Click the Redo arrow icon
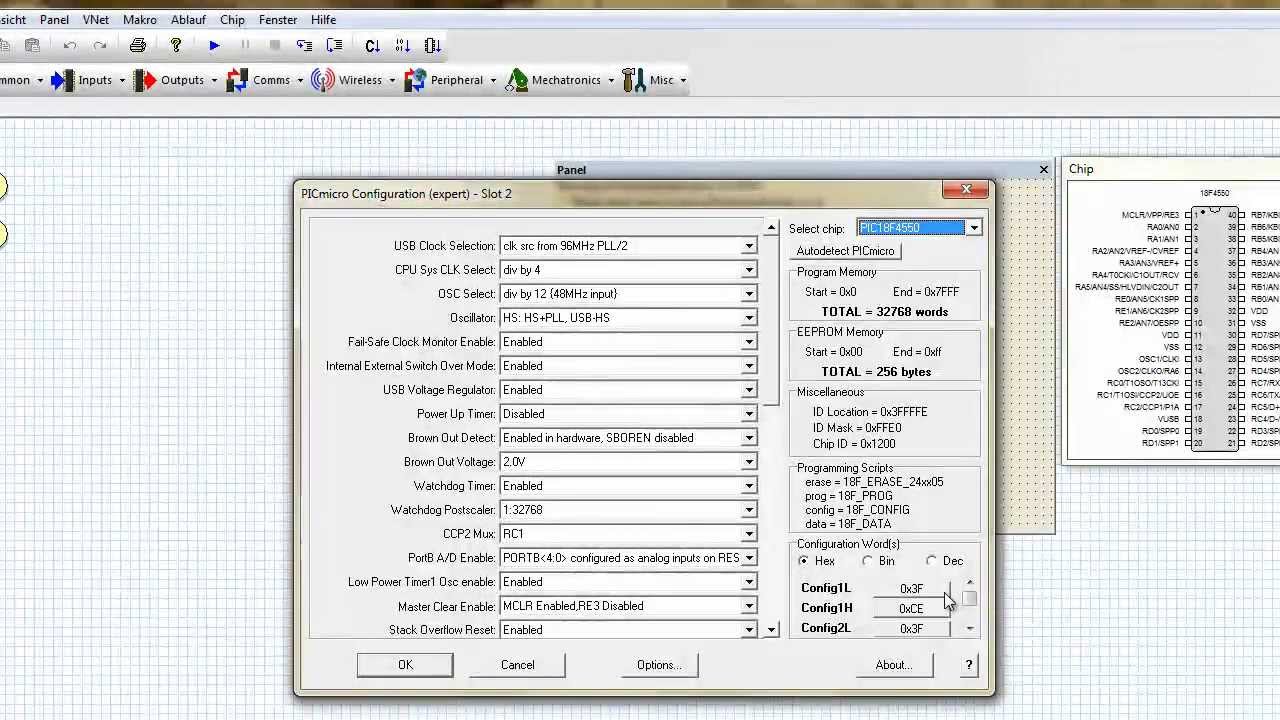The height and width of the screenshot is (720, 1280). point(100,45)
